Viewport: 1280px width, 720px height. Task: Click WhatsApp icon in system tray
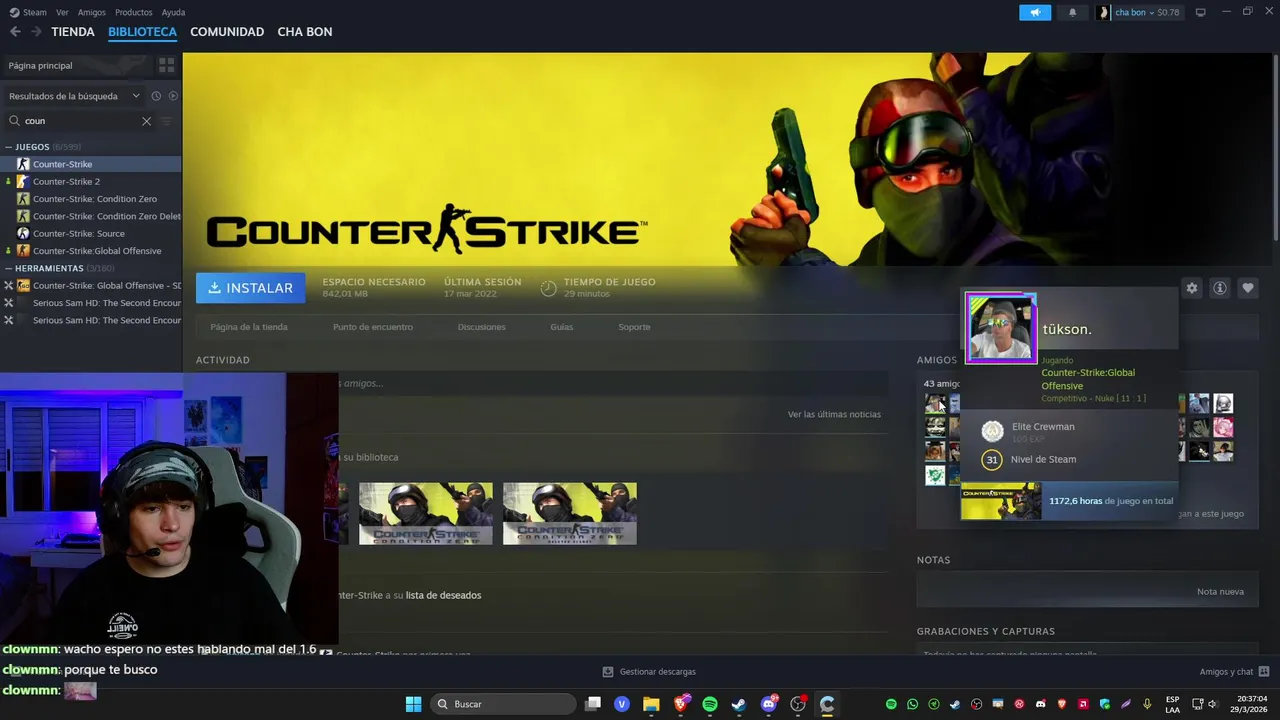912,704
